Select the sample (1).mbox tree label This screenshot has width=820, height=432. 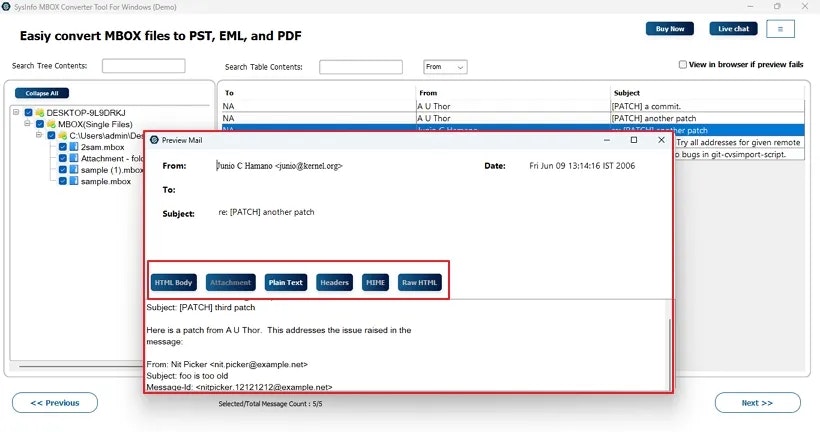[x=111, y=170]
